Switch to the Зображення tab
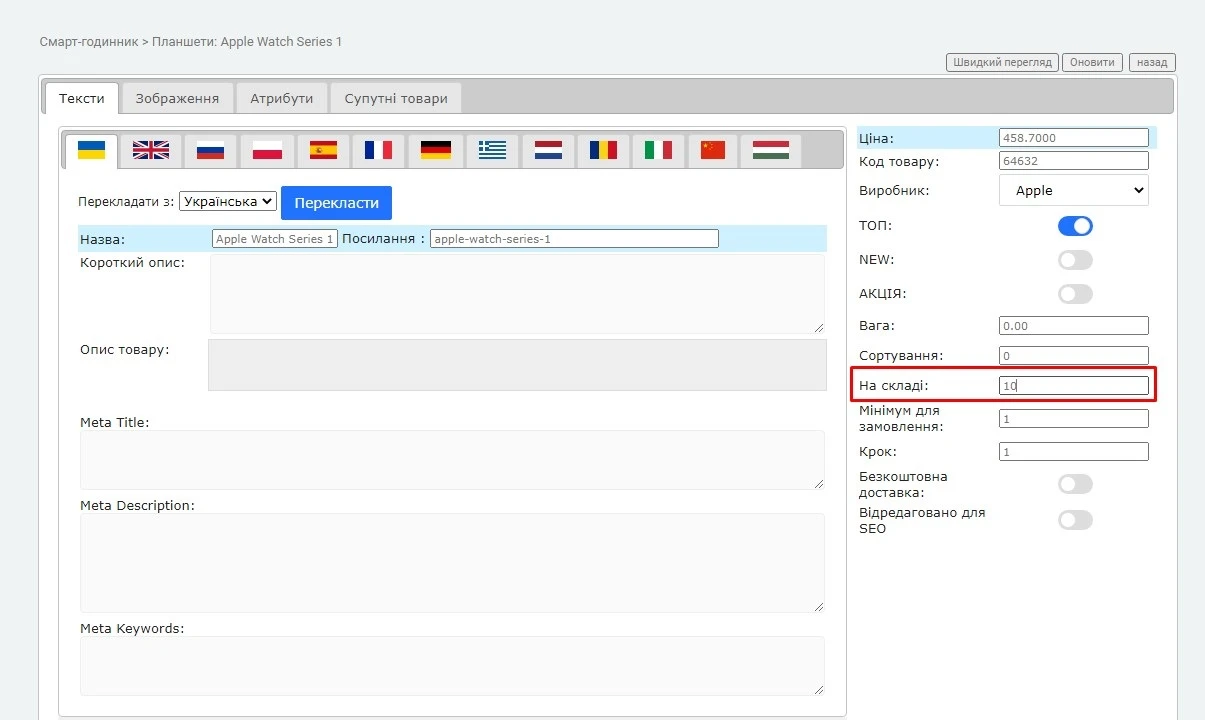Screen dimensions: 1205x720 (177, 98)
